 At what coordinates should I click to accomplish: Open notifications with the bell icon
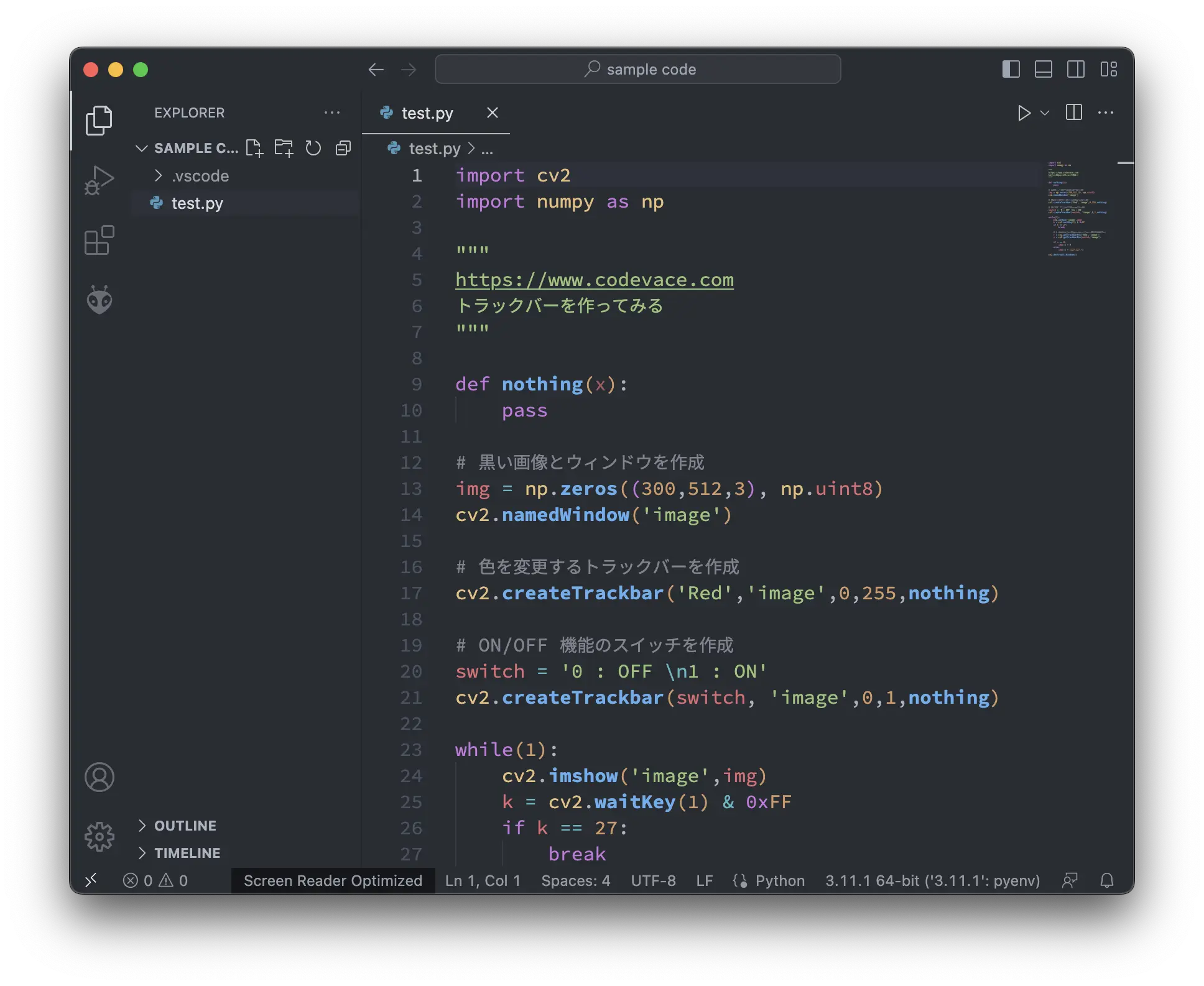(1108, 880)
